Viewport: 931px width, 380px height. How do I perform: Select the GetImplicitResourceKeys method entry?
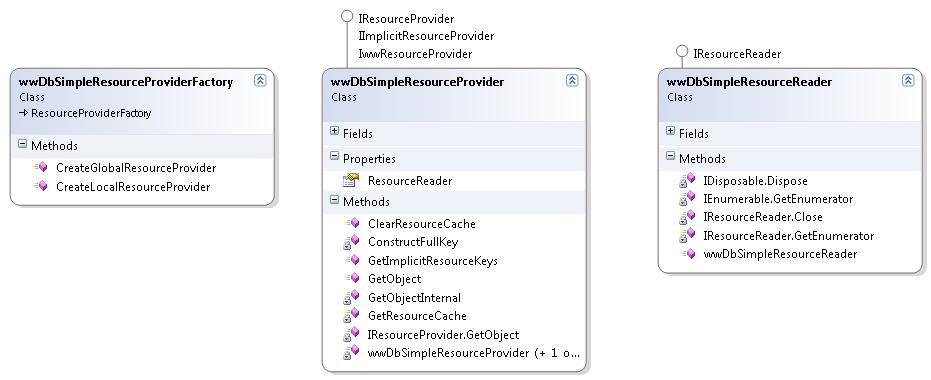click(x=433, y=261)
